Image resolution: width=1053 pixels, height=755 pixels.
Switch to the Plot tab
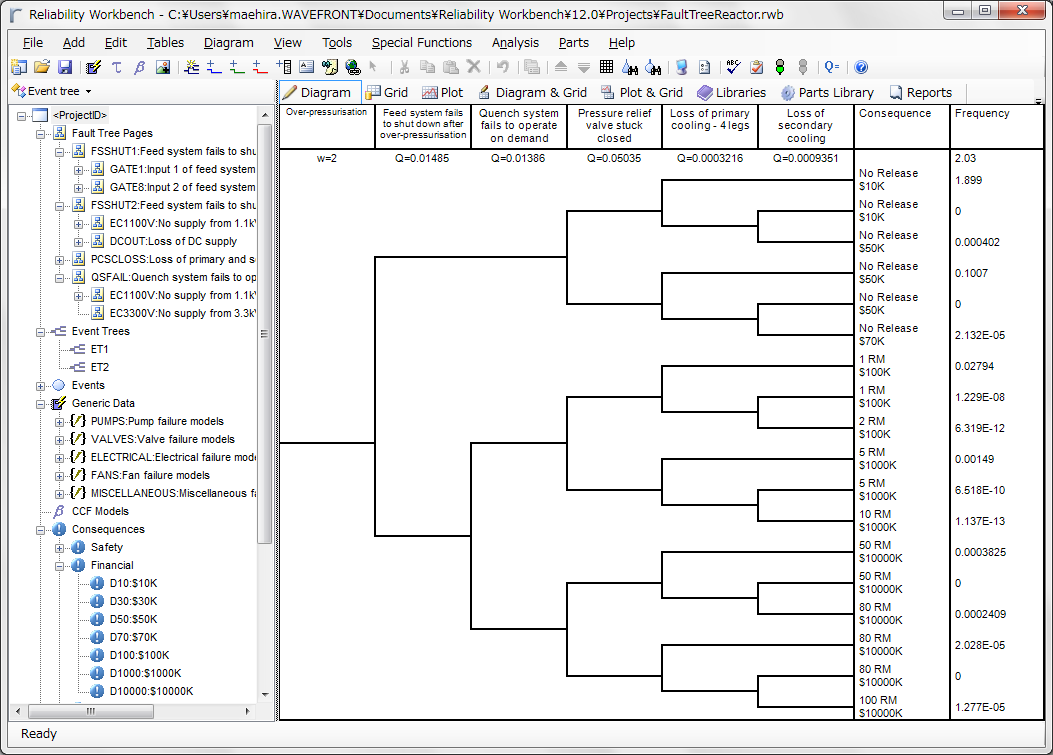(x=443, y=93)
